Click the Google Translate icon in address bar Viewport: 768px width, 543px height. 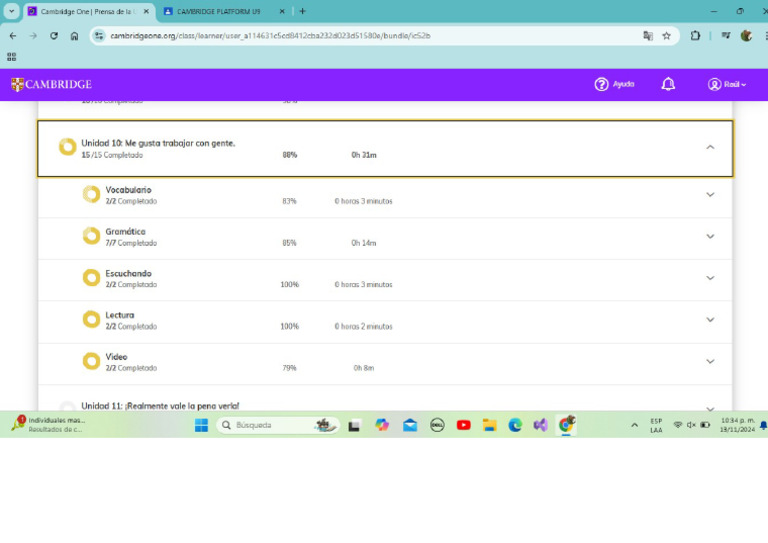click(x=648, y=35)
